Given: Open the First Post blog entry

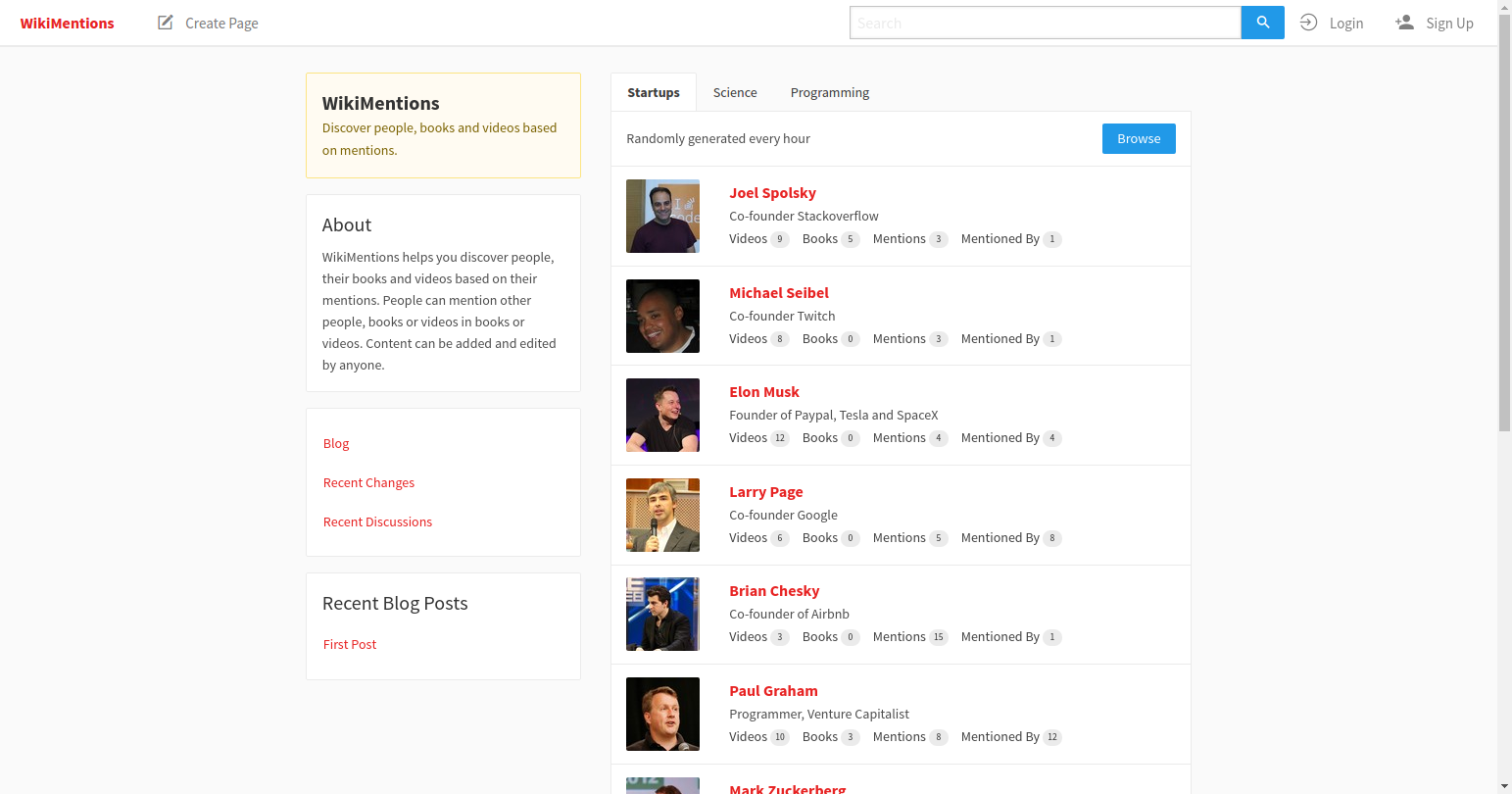Looking at the screenshot, I should coord(350,644).
